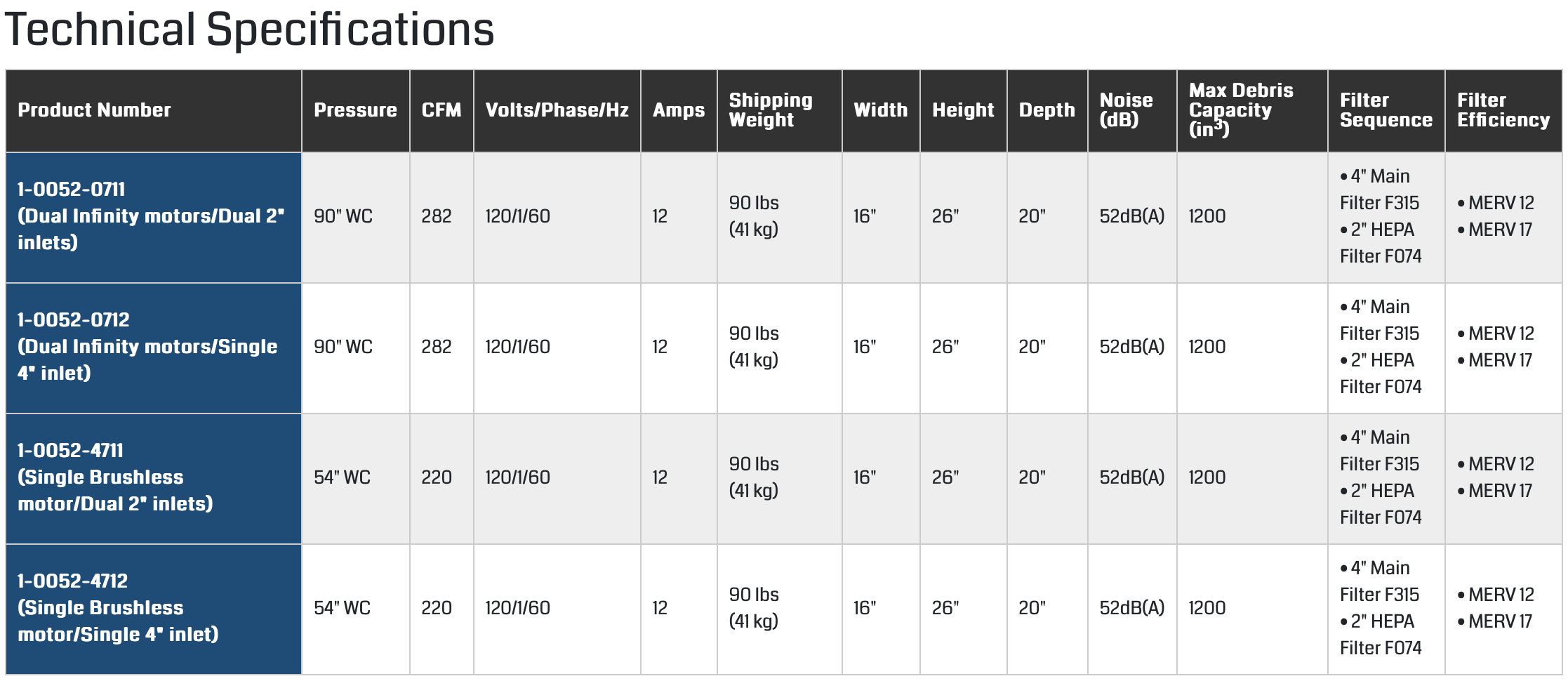The image size is (1568, 681).
Task: Click the 220 CFM value for 1-0052-4711
Action: pyautogui.click(x=436, y=477)
